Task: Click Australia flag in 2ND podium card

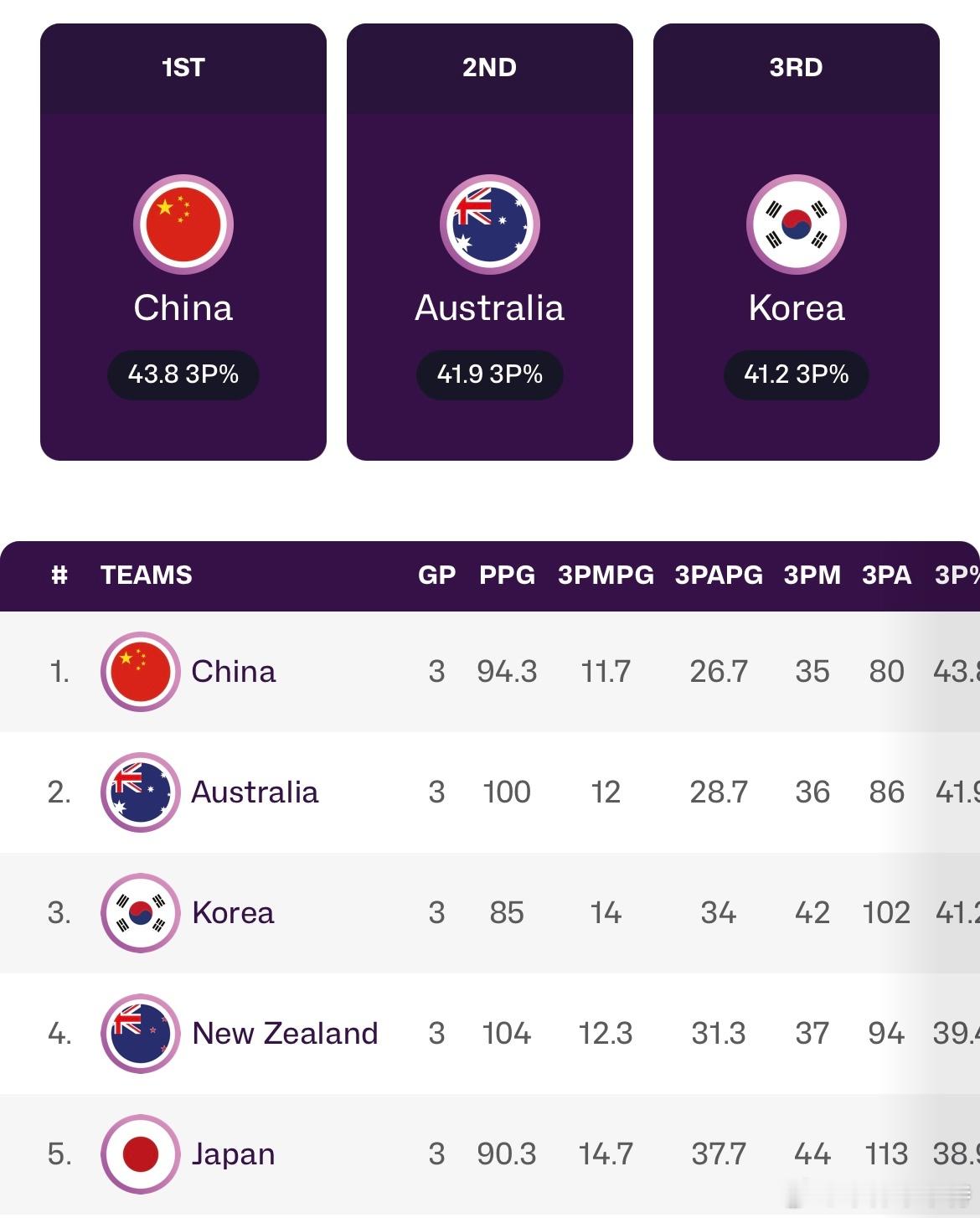Action: click(x=490, y=225)
